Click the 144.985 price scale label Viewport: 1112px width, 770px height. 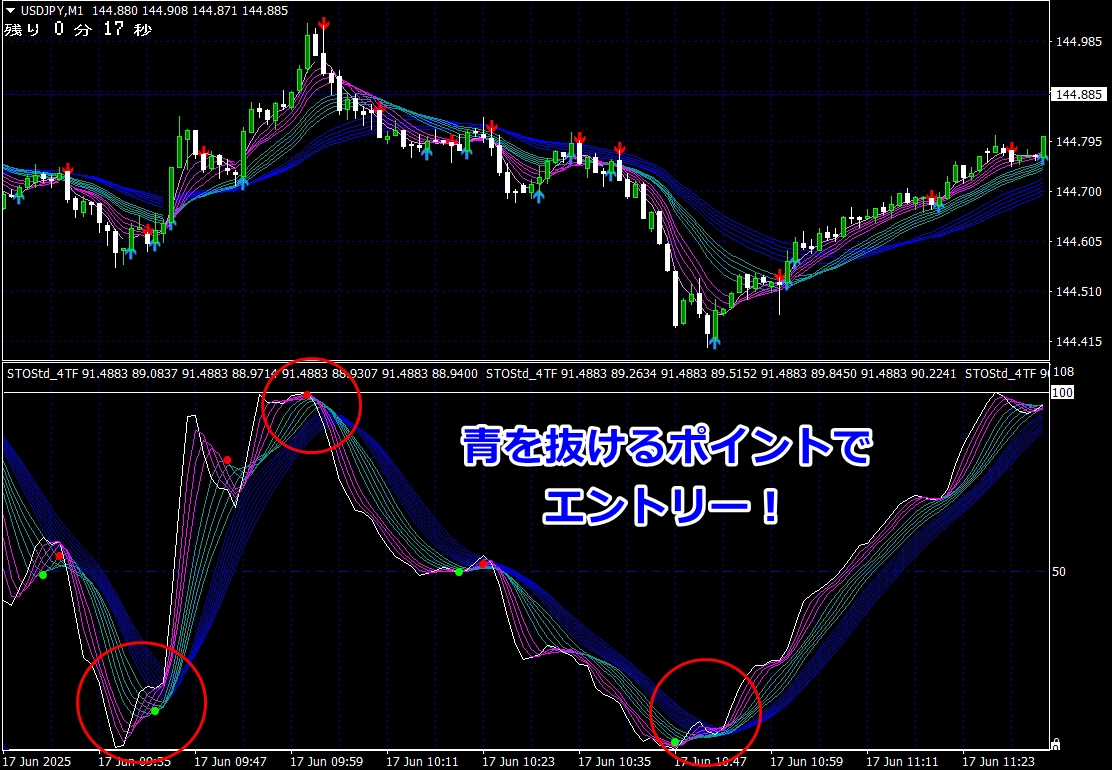pos(1078,42)
